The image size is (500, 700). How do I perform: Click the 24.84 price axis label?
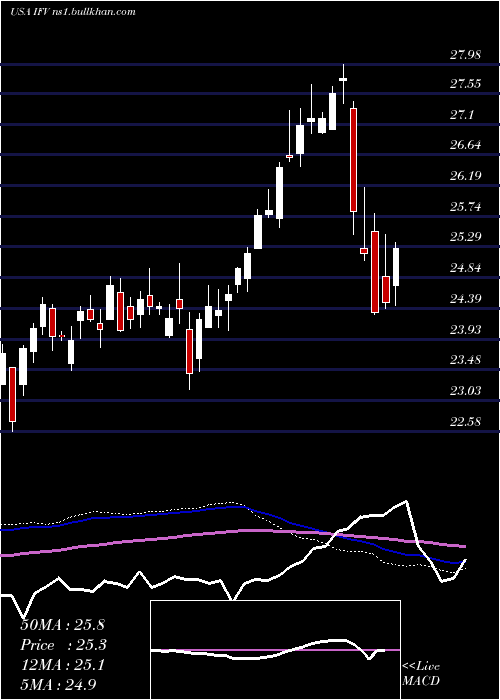466,268
